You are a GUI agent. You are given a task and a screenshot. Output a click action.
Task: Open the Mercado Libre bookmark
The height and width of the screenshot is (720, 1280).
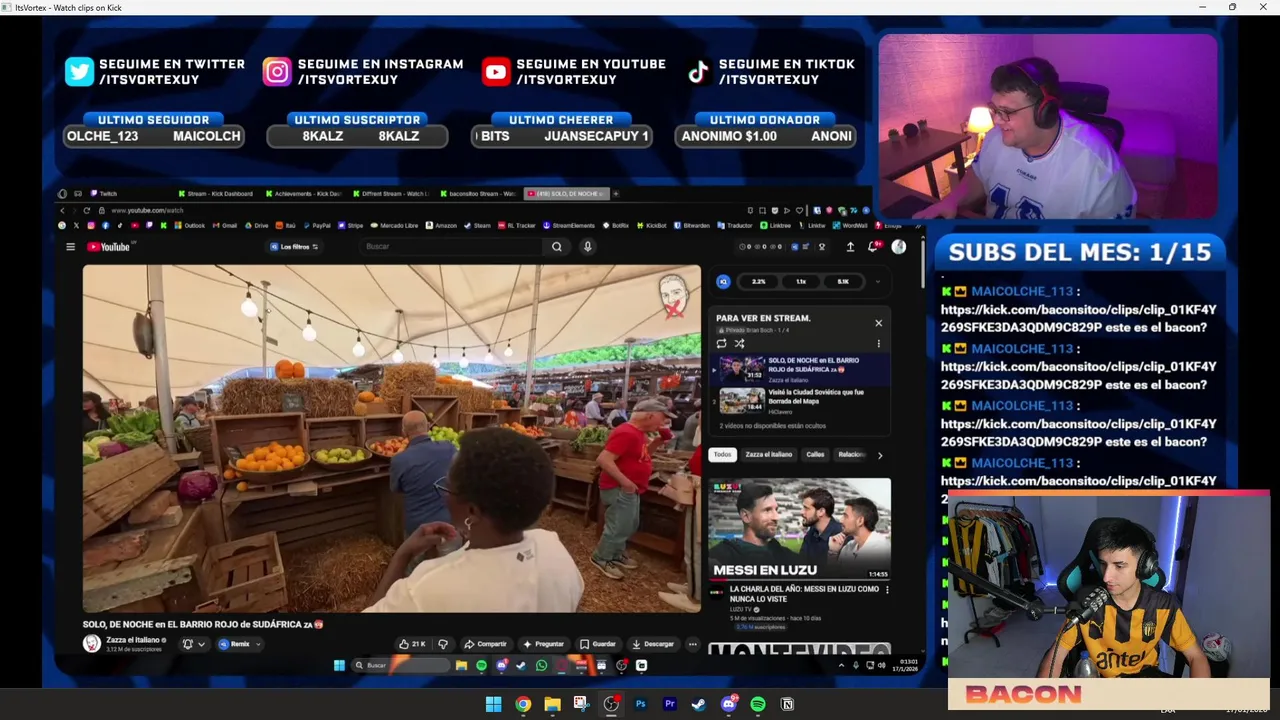click(x=394, y=225)
